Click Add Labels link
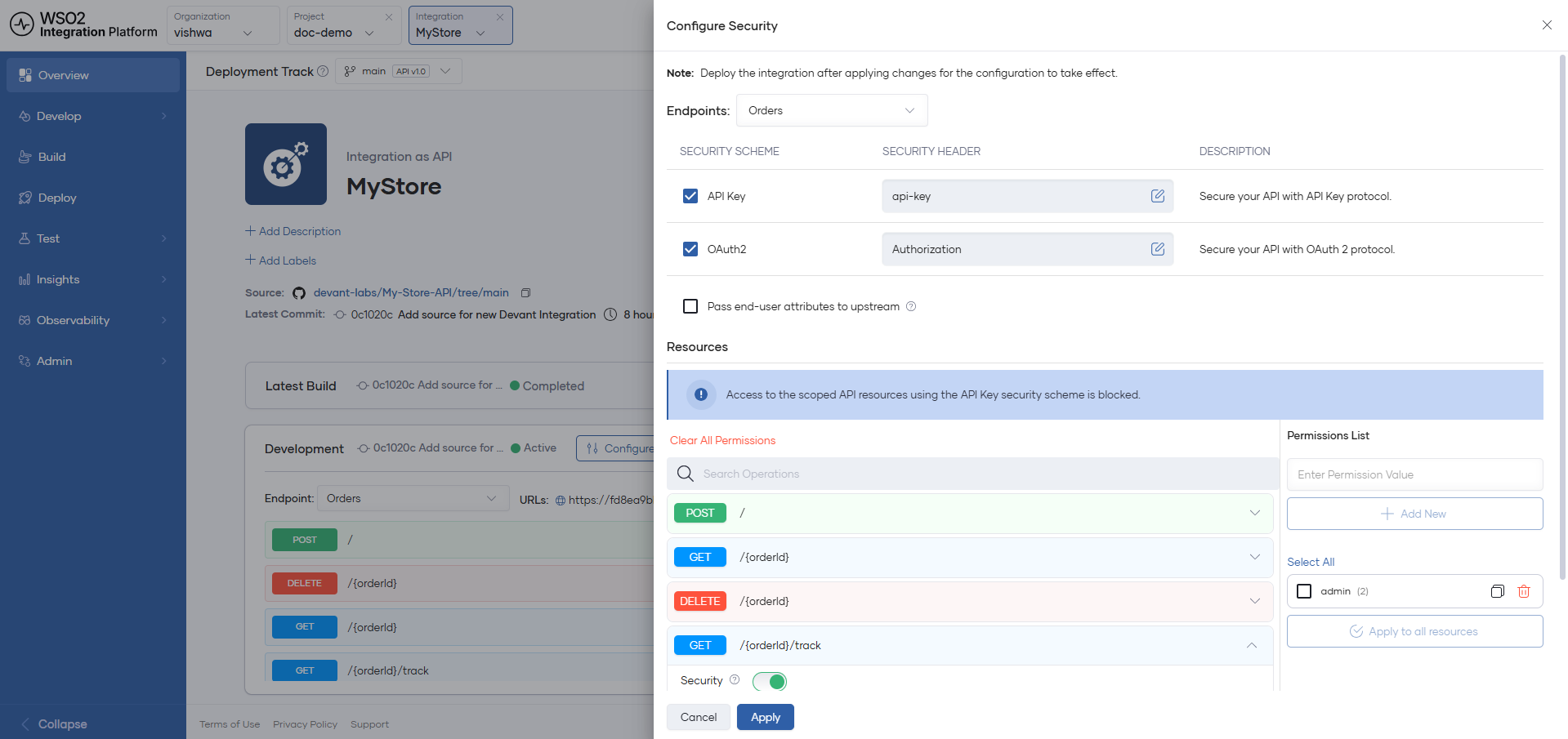Image resolution: width=1568 pixels, height=739 pixels. (x=281, y=260)
